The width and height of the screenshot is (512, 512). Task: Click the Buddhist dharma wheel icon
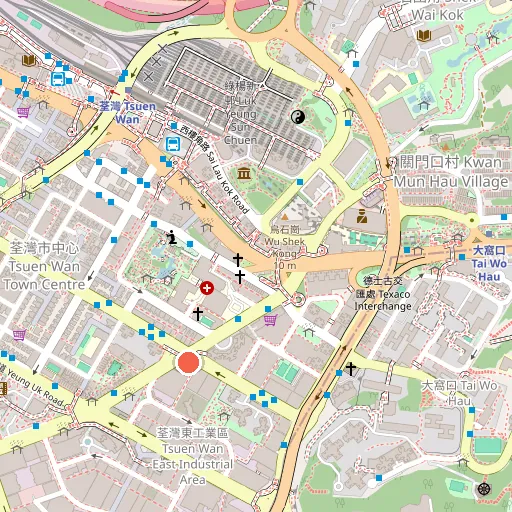click(x=483, y=489)
